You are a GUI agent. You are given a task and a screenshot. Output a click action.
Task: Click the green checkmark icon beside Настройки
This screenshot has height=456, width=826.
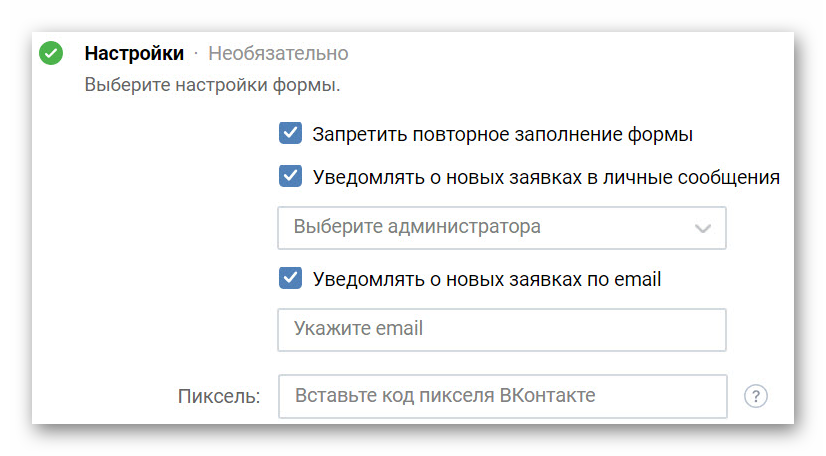point(51,53)
